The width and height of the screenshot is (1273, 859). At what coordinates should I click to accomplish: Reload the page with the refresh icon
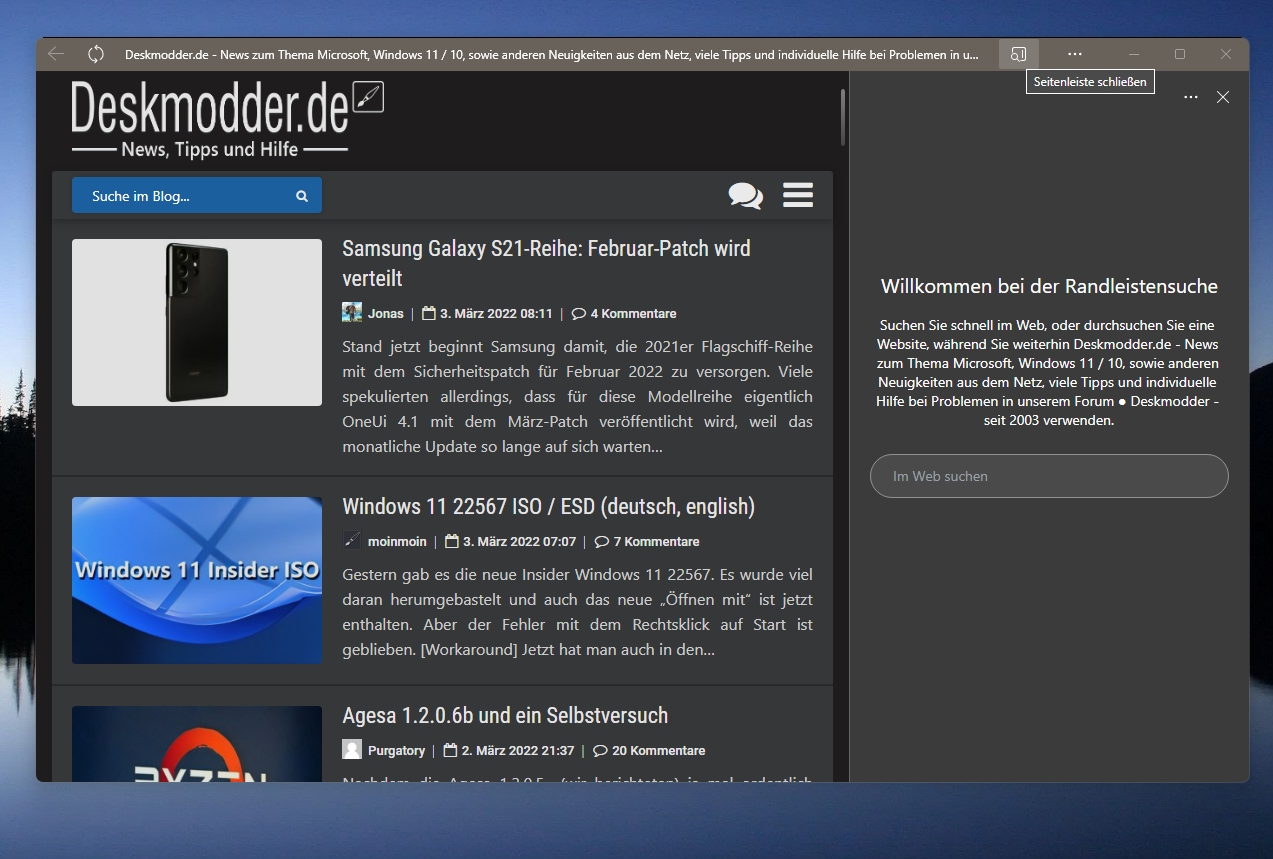96,54
